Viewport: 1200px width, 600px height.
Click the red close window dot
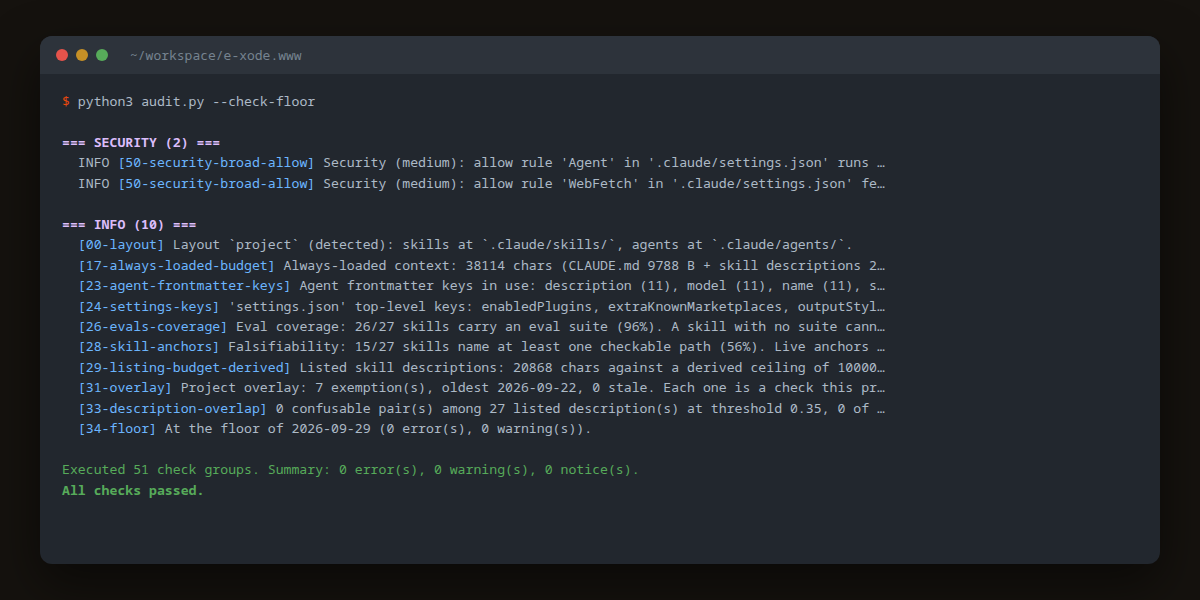[62, 55]
